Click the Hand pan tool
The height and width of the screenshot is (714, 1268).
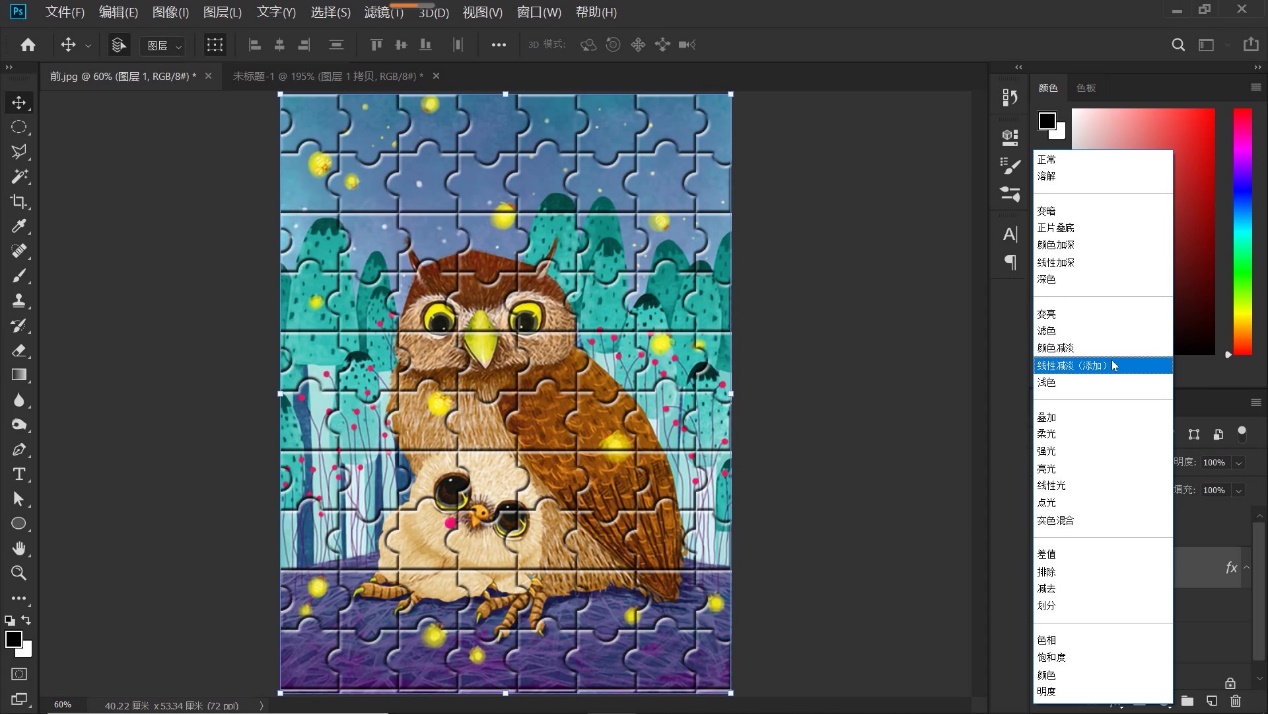[18, 548]
